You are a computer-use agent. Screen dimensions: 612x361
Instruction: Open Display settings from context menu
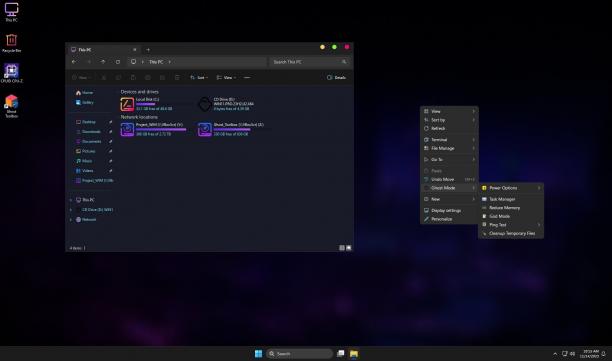(449, 211)
